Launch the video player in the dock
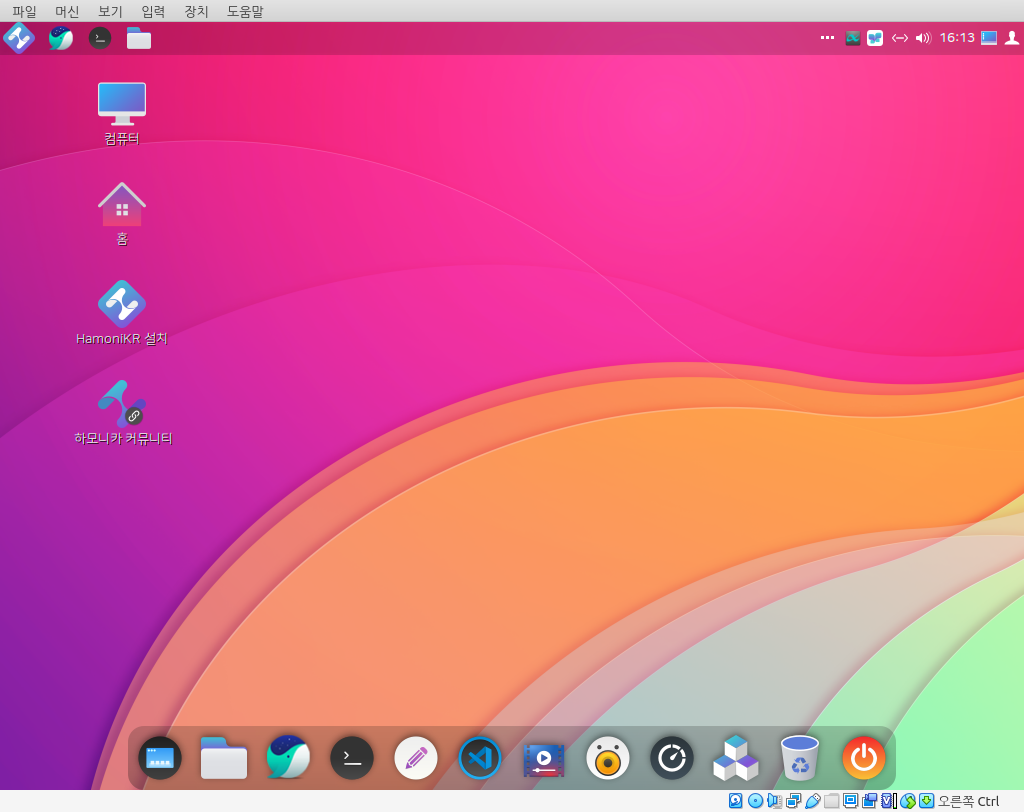The width and height of the screenshot is (1024, 812). tap(544, 759)
